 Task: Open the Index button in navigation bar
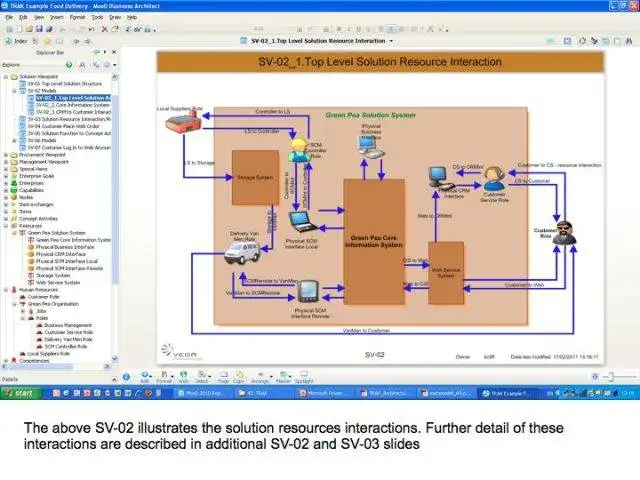click(x=16, y=41)
